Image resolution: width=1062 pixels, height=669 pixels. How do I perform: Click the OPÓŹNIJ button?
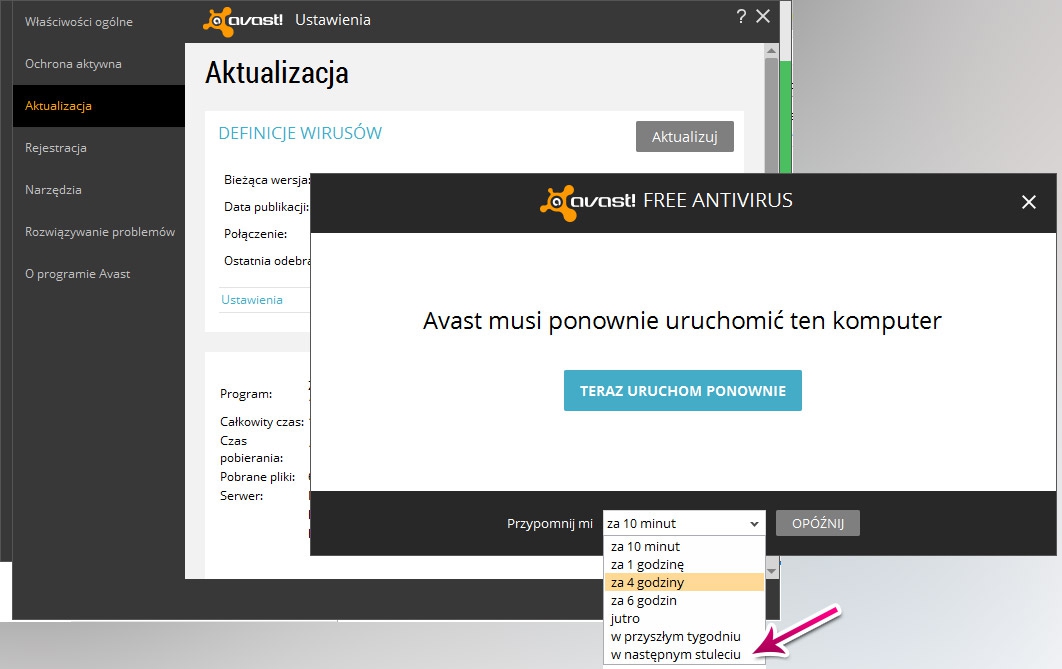817,523
